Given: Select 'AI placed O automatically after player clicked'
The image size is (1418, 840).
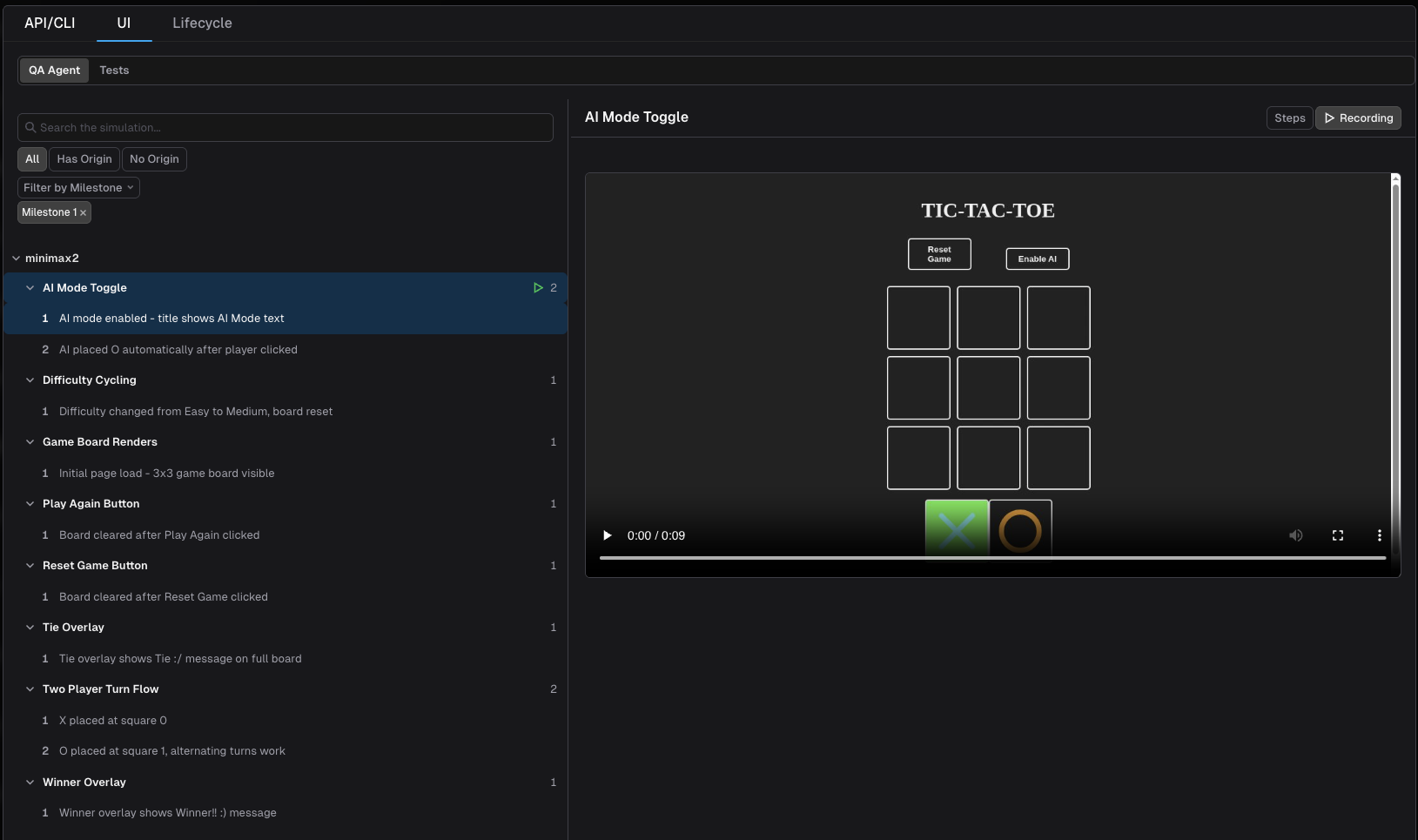Looking at the screenshot, I should click(286, 350).
